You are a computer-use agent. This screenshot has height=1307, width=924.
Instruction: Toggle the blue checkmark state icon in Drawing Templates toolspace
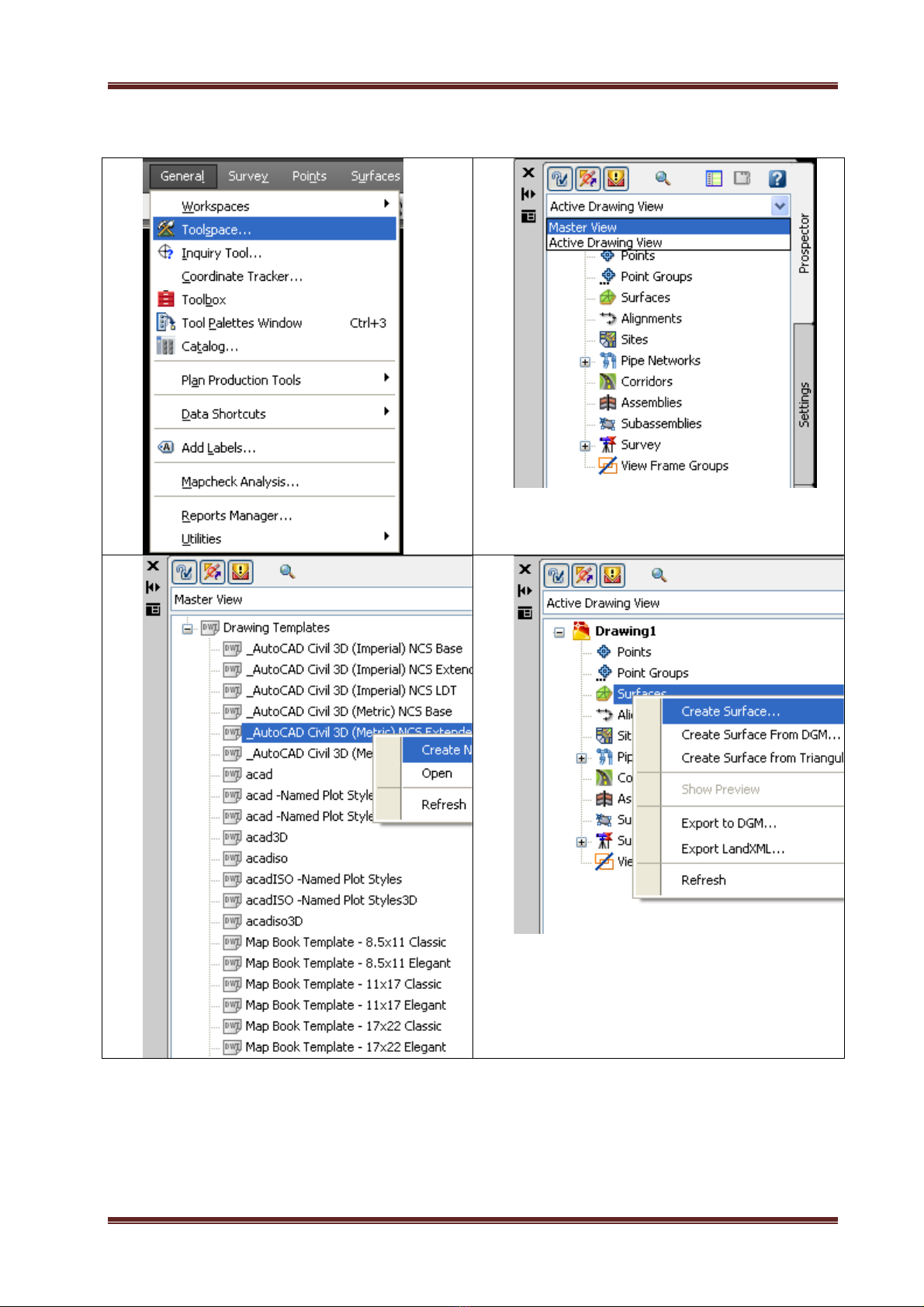(185, 572)
